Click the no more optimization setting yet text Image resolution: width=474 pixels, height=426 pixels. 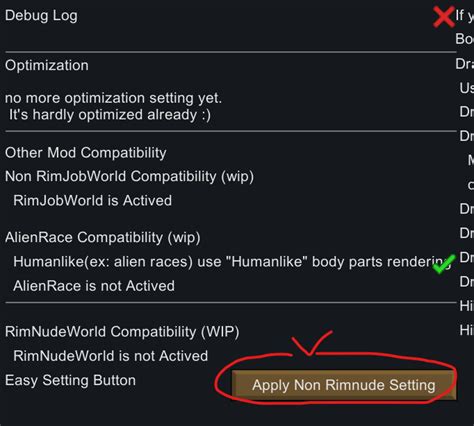(x=113, y=98)
